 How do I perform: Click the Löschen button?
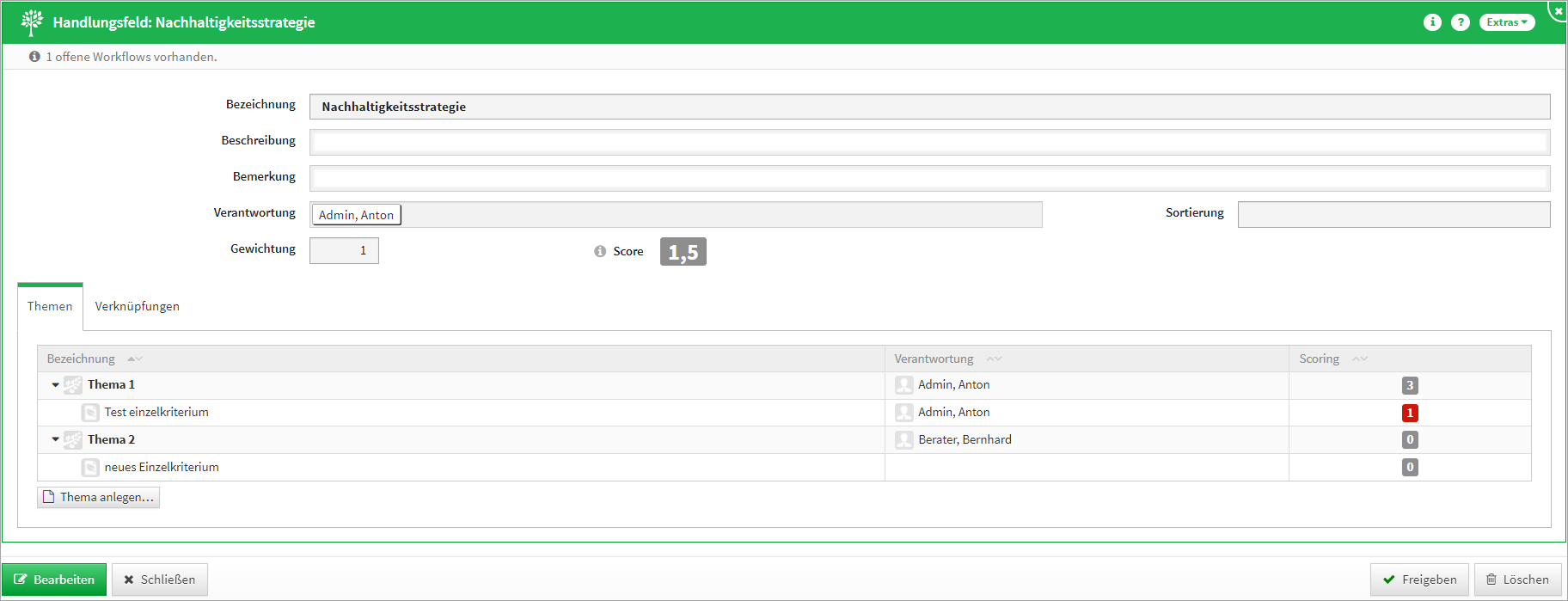click(x=1518, y=580)
